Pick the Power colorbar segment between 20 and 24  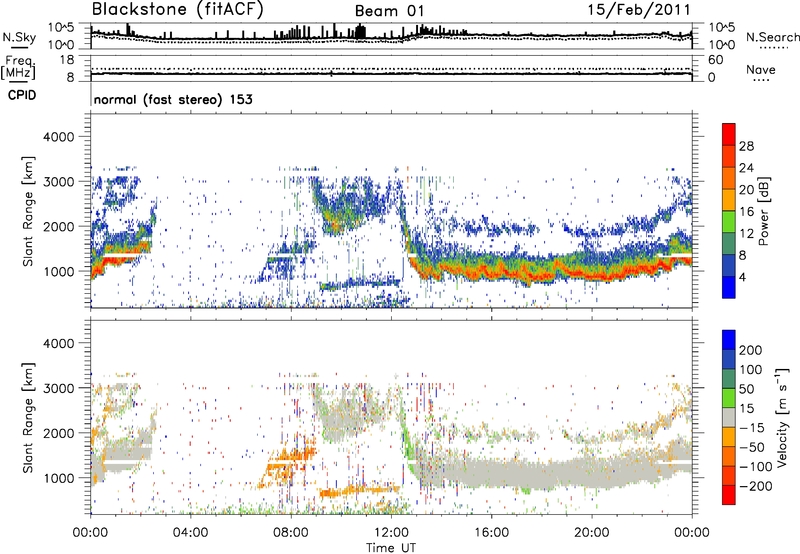coord(729,178)
